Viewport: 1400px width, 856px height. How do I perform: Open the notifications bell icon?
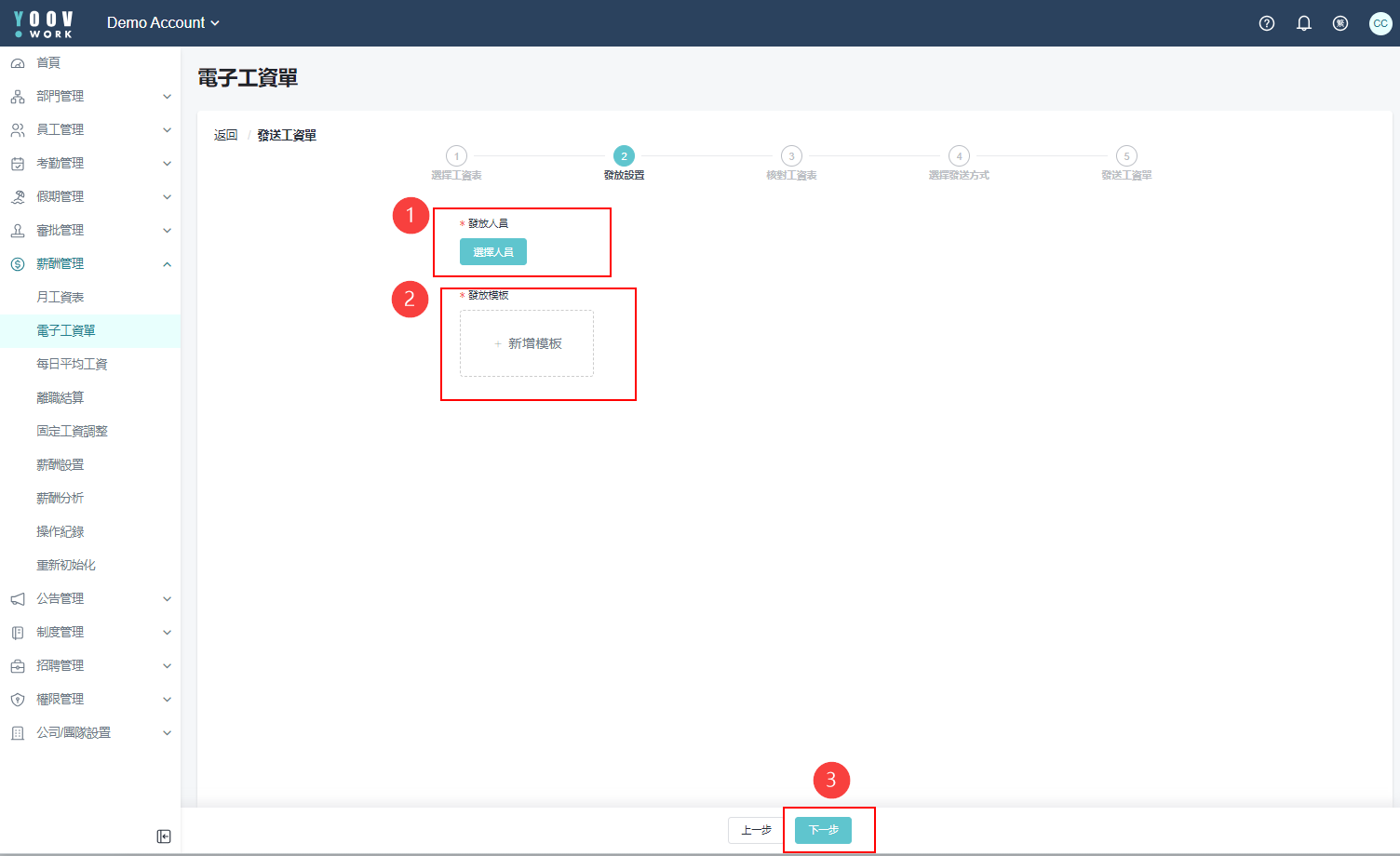point(1303,23)
